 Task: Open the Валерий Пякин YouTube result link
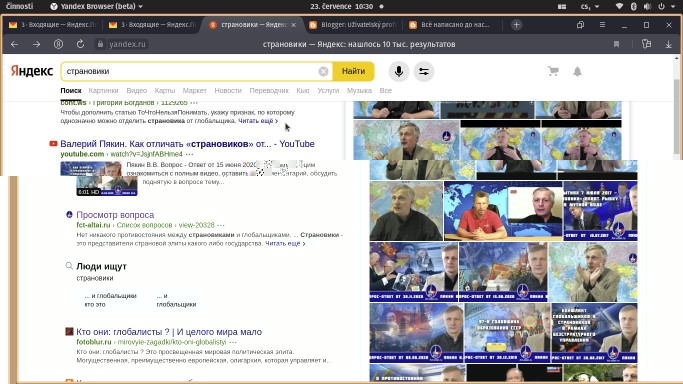coord(187,144)
